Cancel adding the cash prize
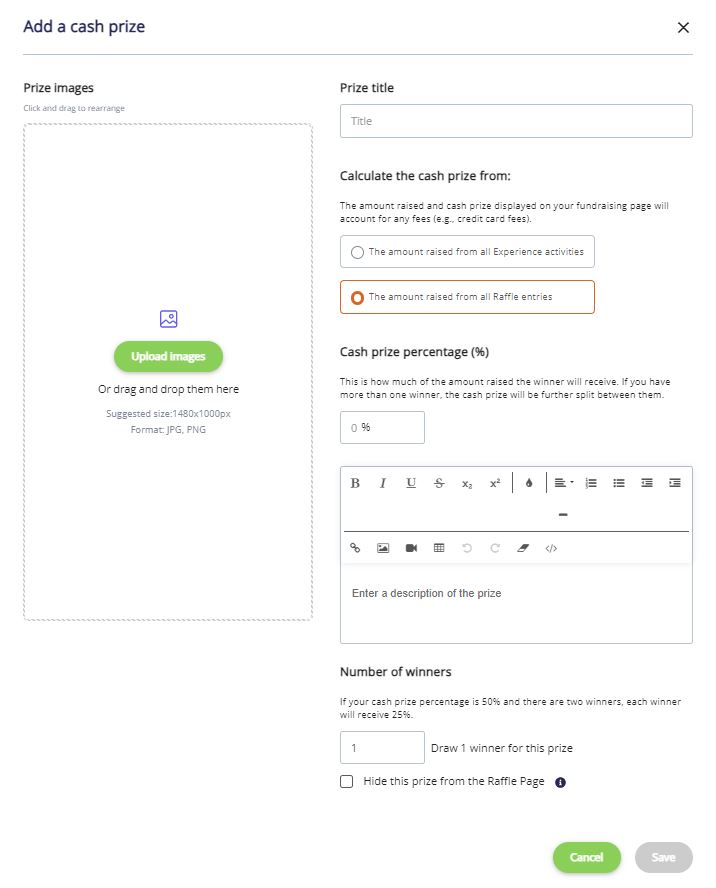 click(586, 857)
